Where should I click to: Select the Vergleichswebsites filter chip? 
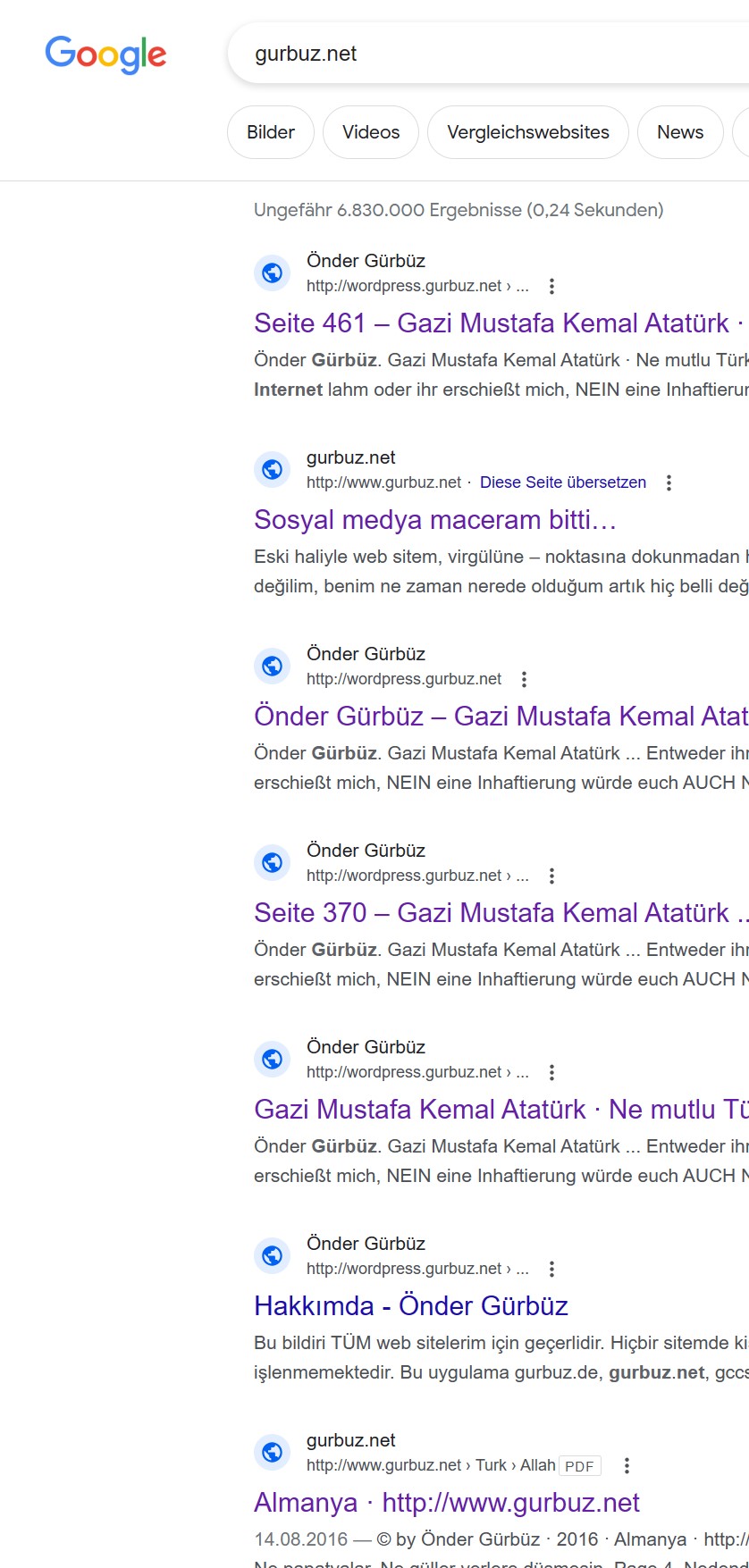(x=528, y=132)
